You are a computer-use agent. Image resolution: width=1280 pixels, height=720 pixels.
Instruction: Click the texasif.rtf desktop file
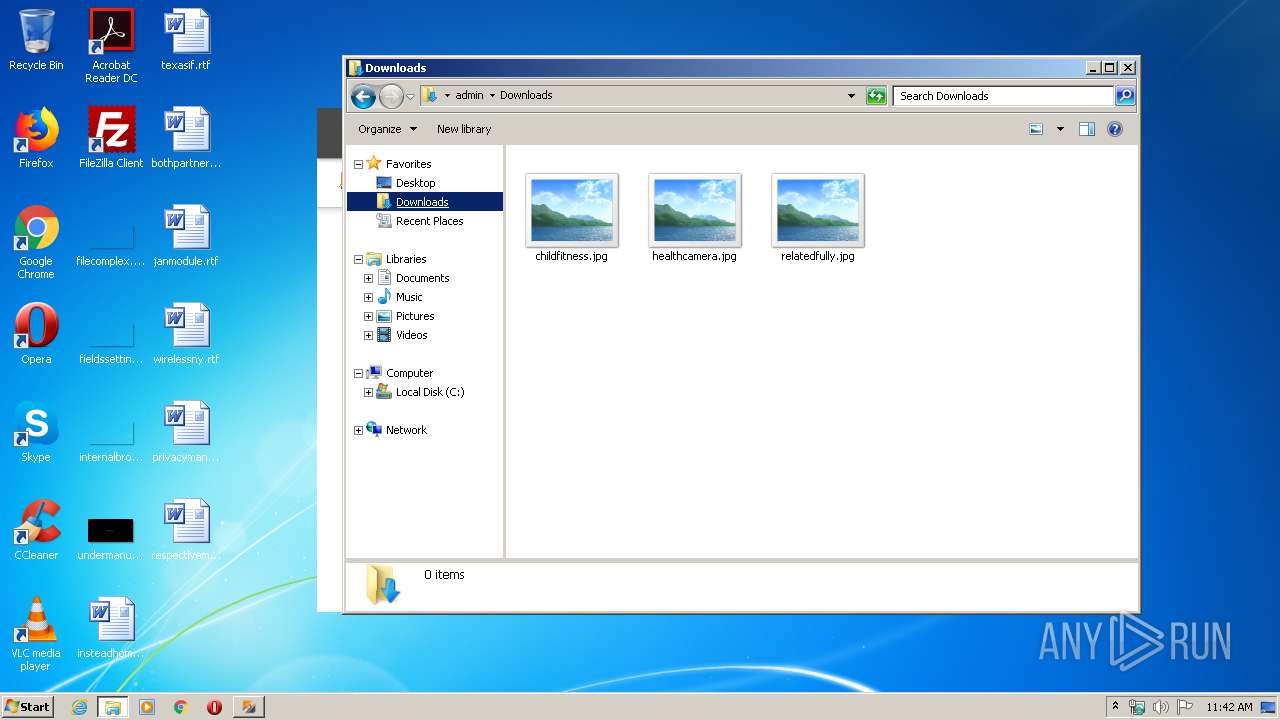pyautogui.click(x=186, y=40)
